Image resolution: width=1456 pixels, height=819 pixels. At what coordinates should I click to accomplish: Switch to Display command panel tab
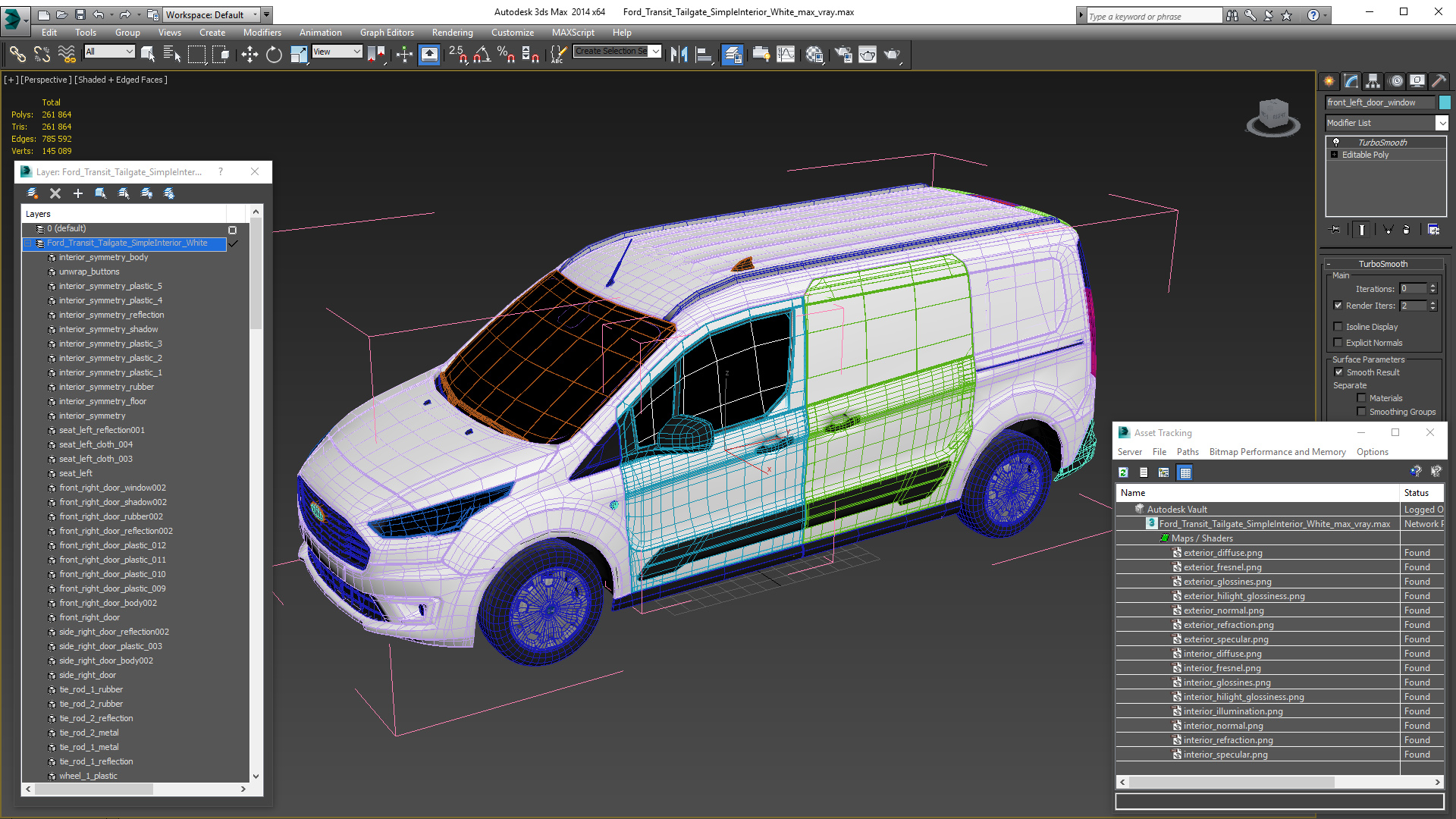[1417, 81]
